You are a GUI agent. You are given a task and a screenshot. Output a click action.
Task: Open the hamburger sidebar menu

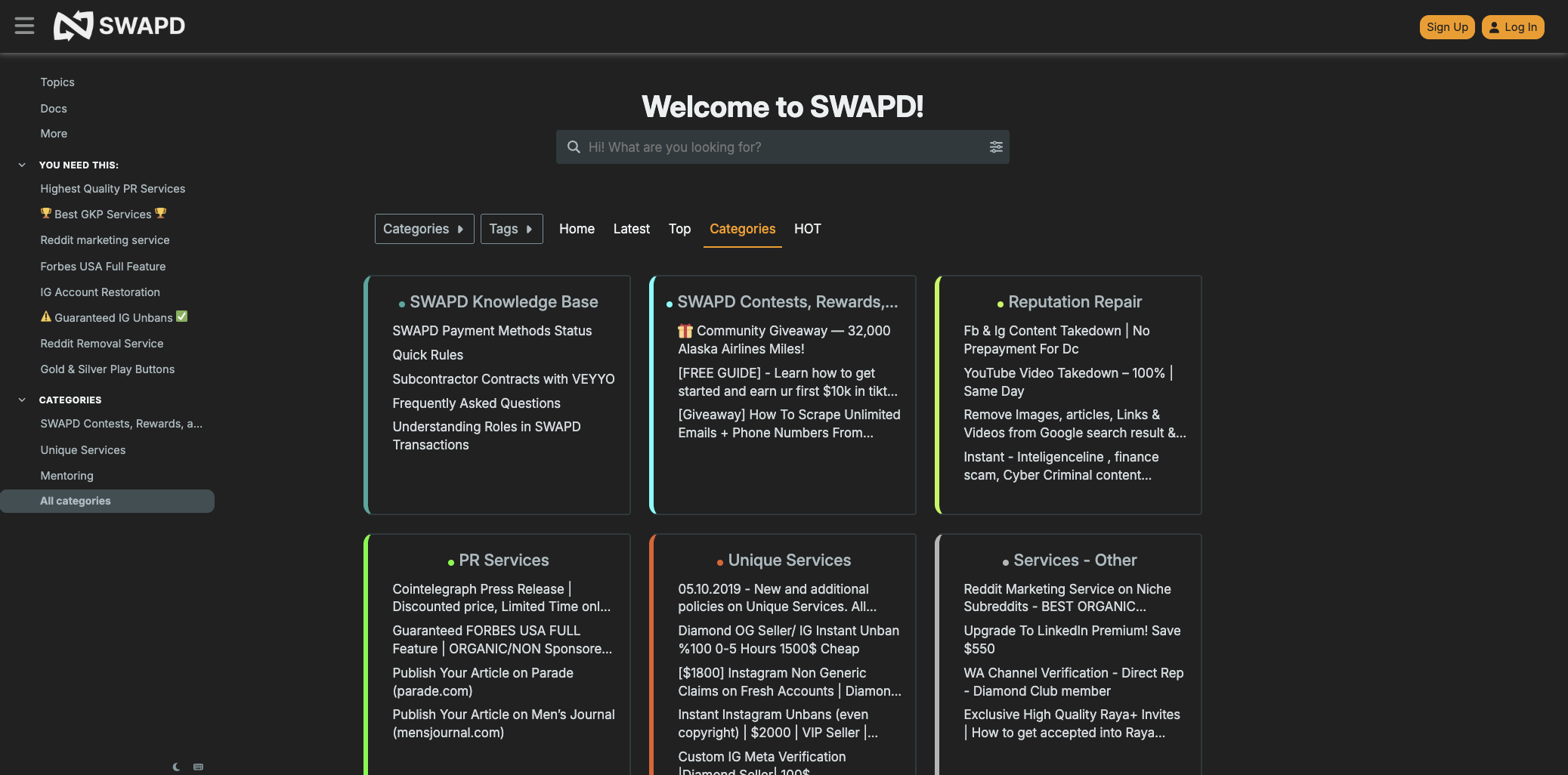click(x=24, y=26)
